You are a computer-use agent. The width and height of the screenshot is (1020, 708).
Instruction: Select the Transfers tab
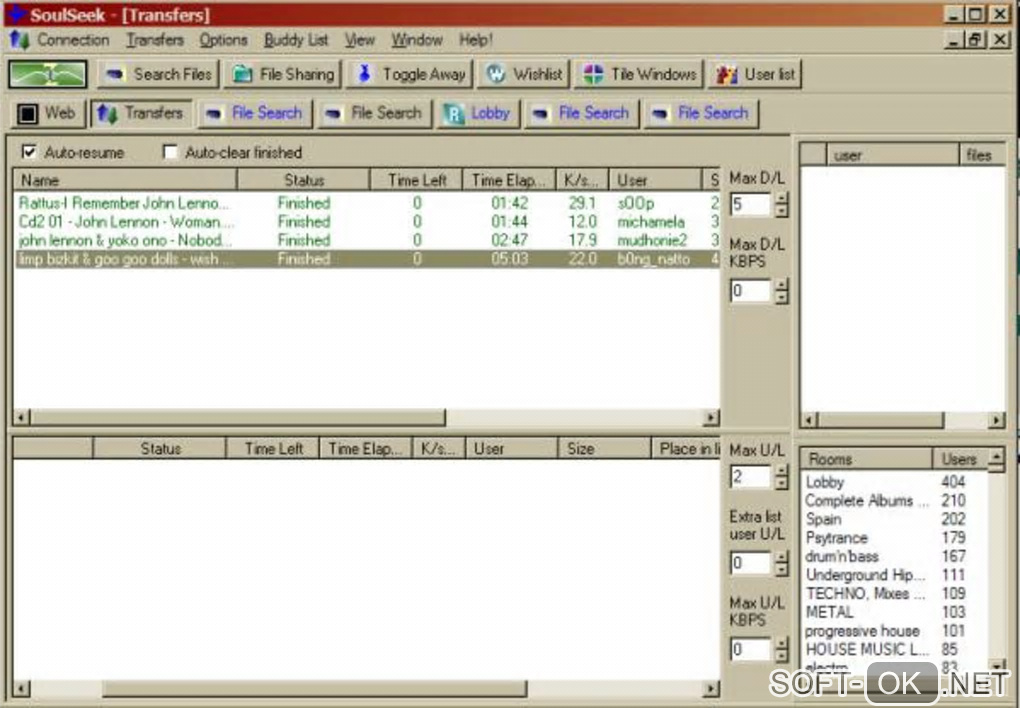[141, 113]
